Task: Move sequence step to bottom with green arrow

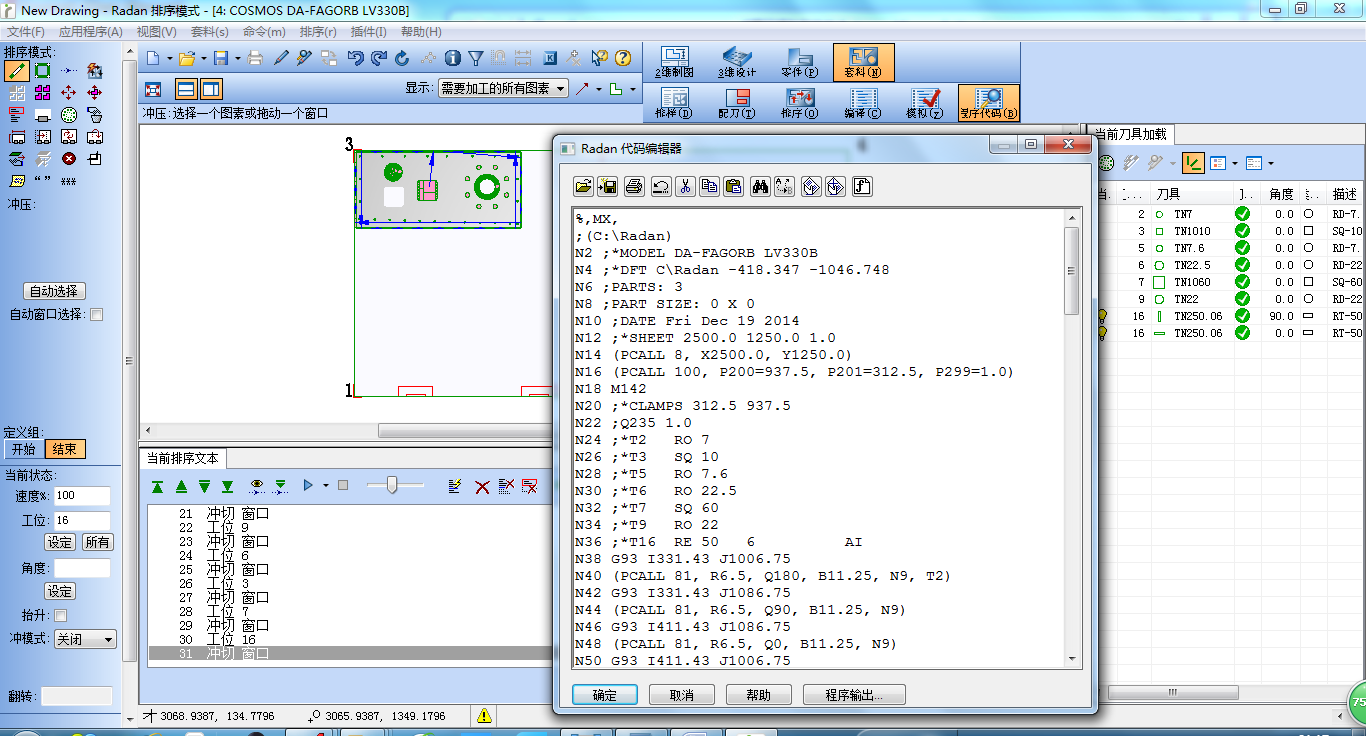Action: click(227, 486)
